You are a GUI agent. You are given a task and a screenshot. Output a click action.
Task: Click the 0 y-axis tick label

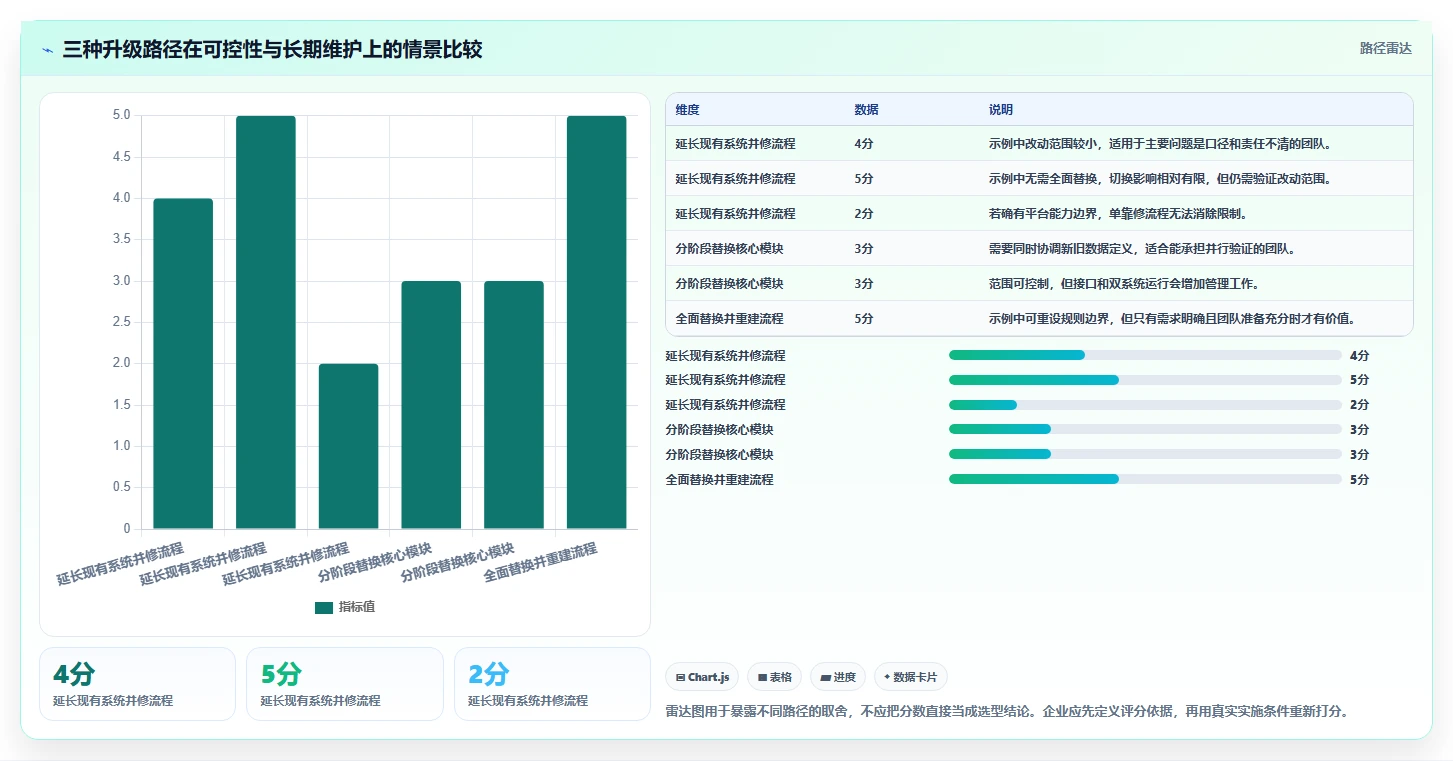[x=127, y=529]
